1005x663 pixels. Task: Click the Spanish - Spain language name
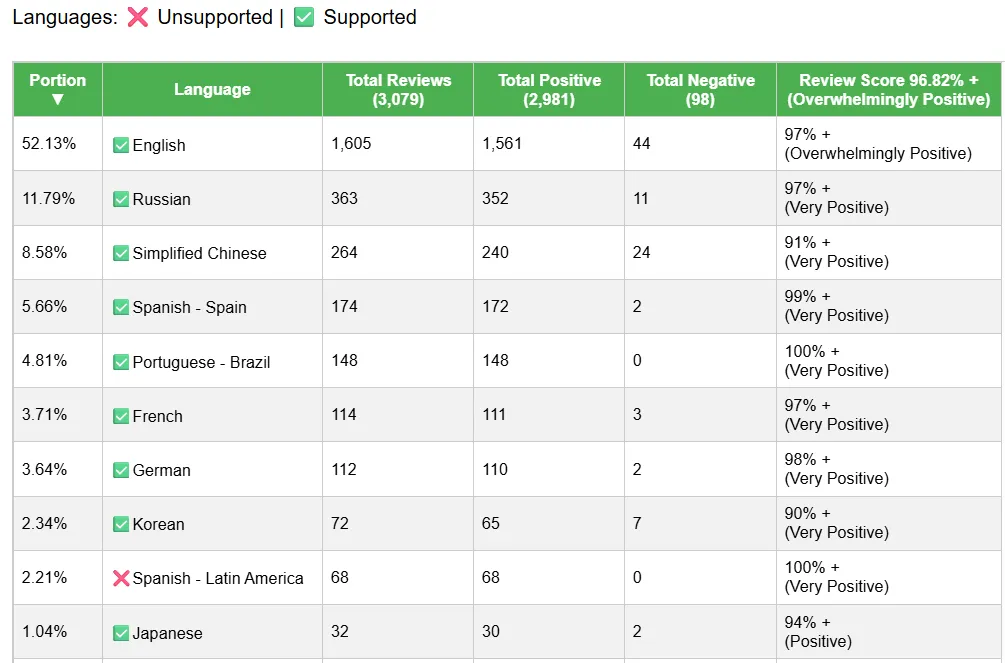pos(189,307)
